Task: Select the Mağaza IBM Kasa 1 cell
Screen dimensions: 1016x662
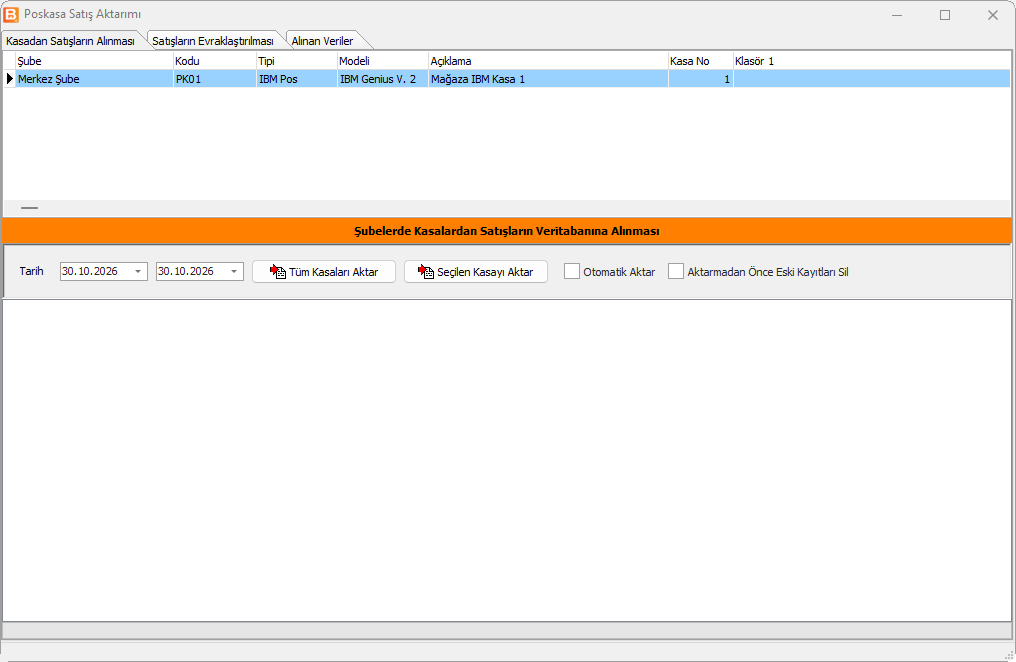Action: [548, 79]
